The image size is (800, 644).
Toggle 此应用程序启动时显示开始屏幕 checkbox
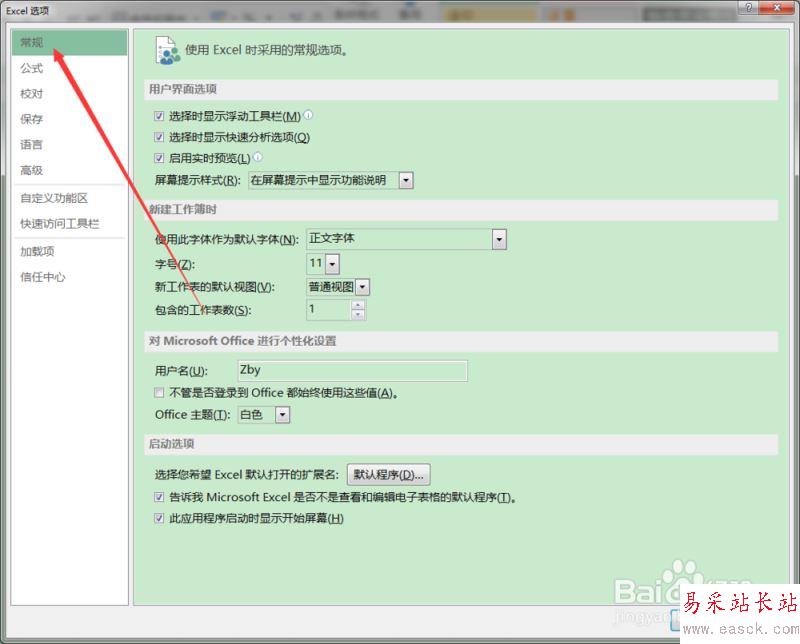click(159, 518)
